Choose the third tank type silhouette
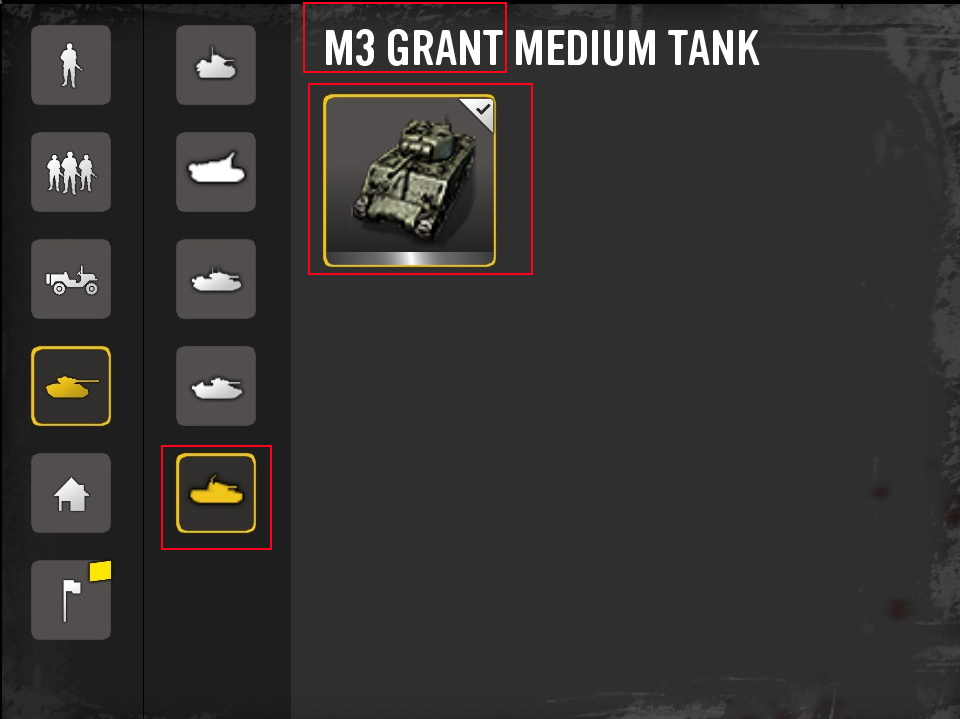 click(x=216, y=279)
